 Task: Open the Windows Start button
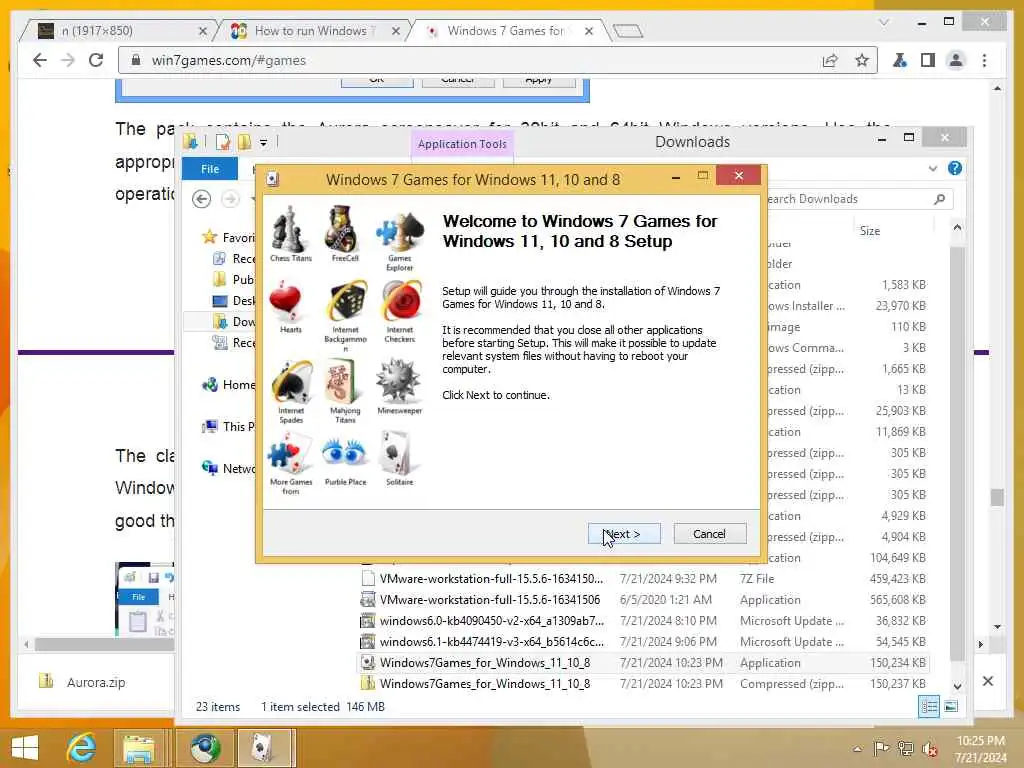(25, 748)
